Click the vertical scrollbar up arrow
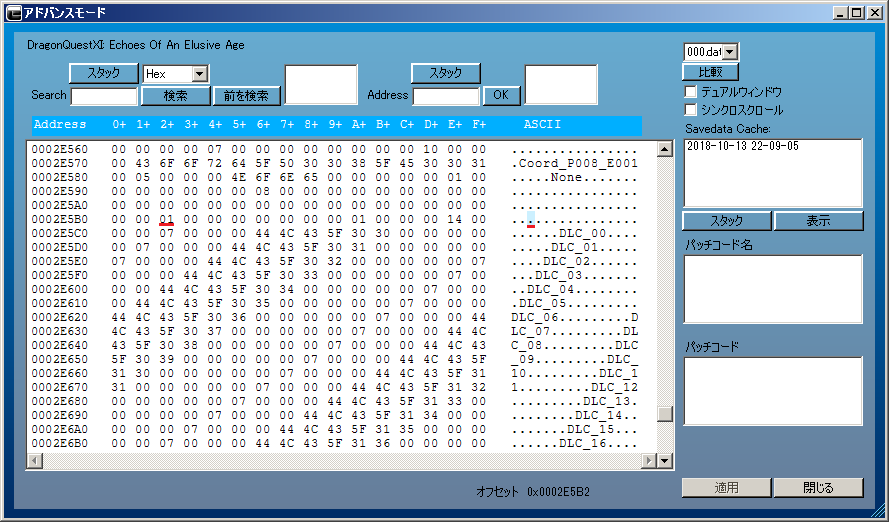 665,149
